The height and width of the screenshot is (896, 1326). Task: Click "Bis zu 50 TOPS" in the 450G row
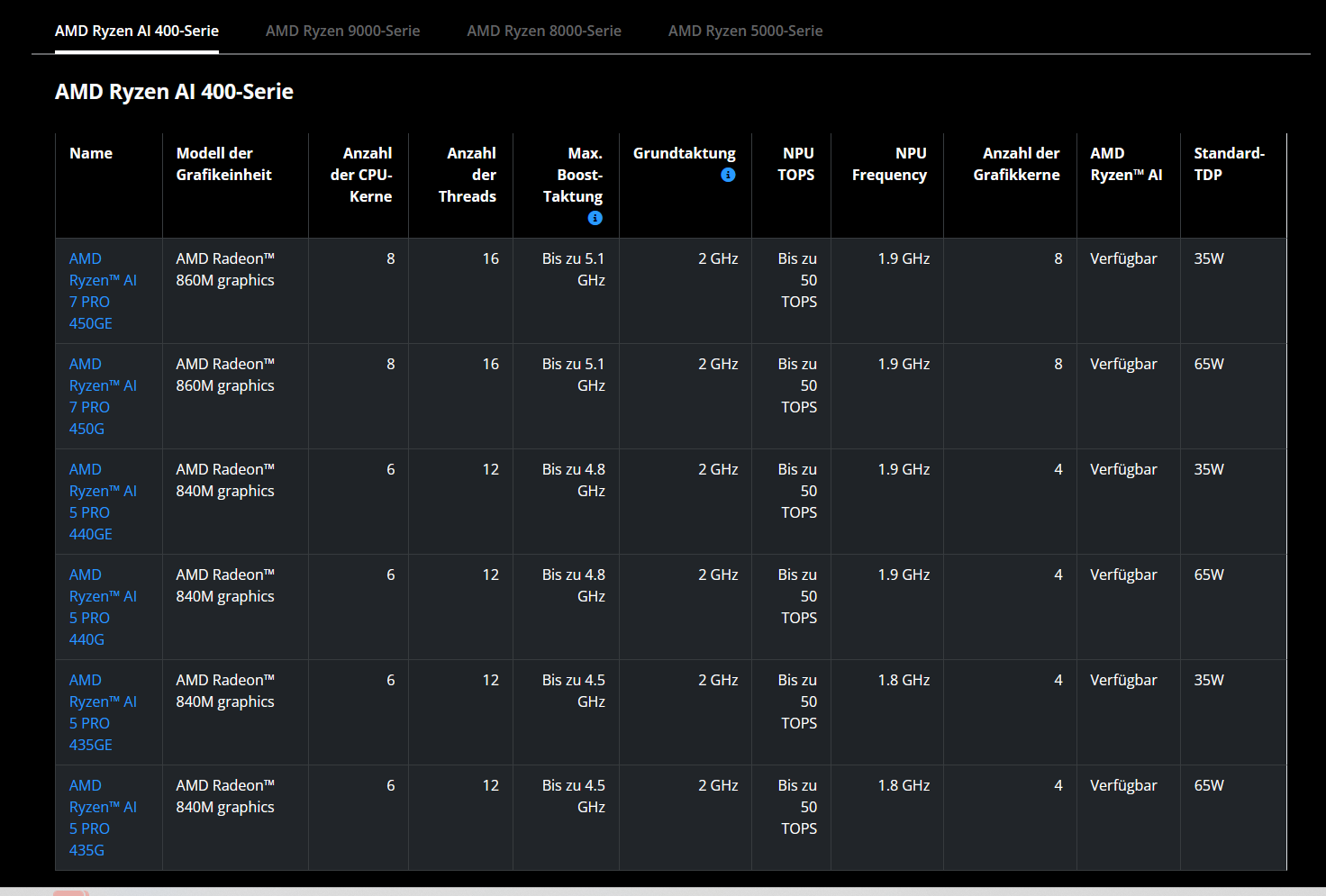point(798,385)
